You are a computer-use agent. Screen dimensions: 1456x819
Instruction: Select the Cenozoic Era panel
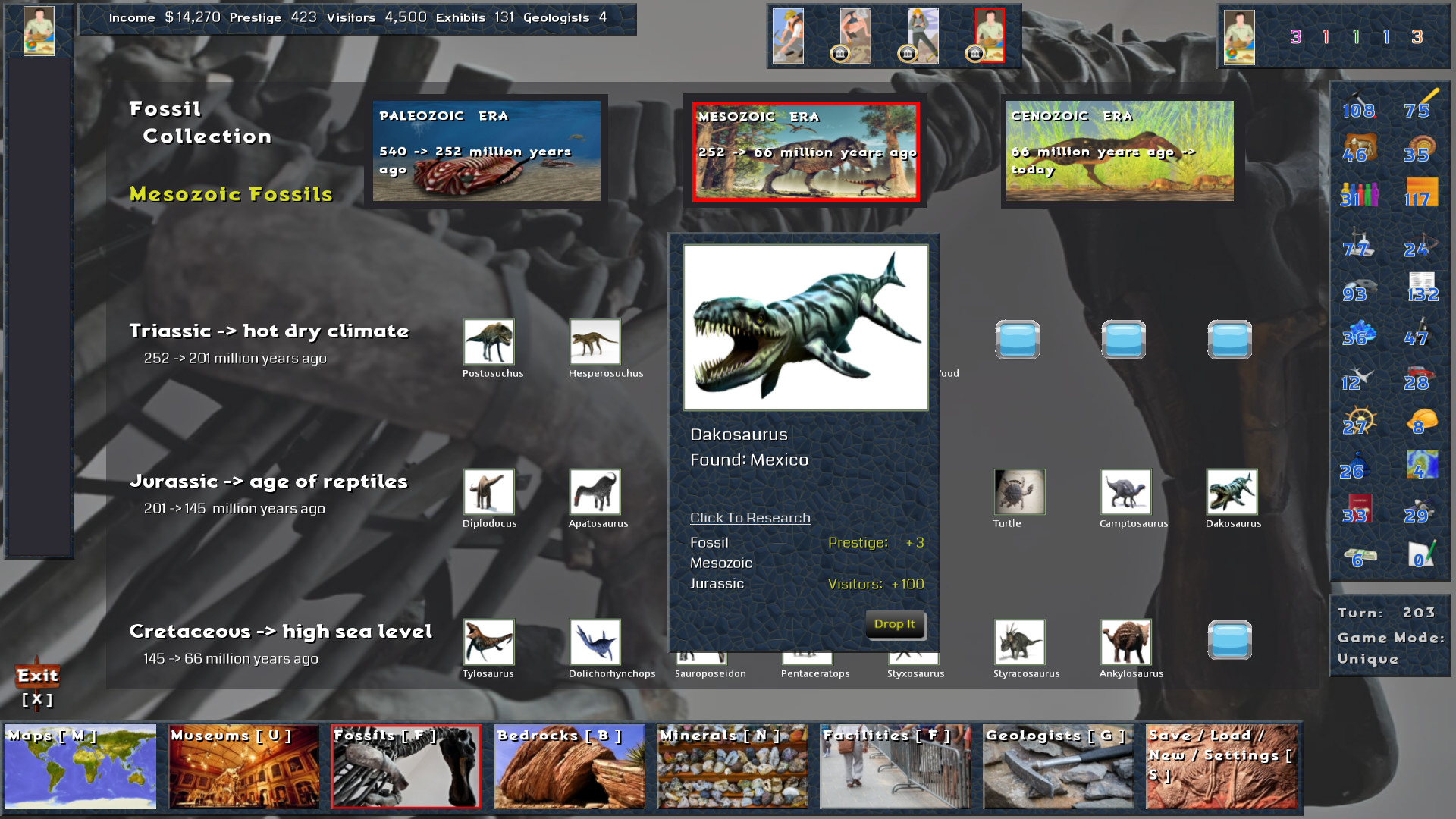(x=1119, y=150)
